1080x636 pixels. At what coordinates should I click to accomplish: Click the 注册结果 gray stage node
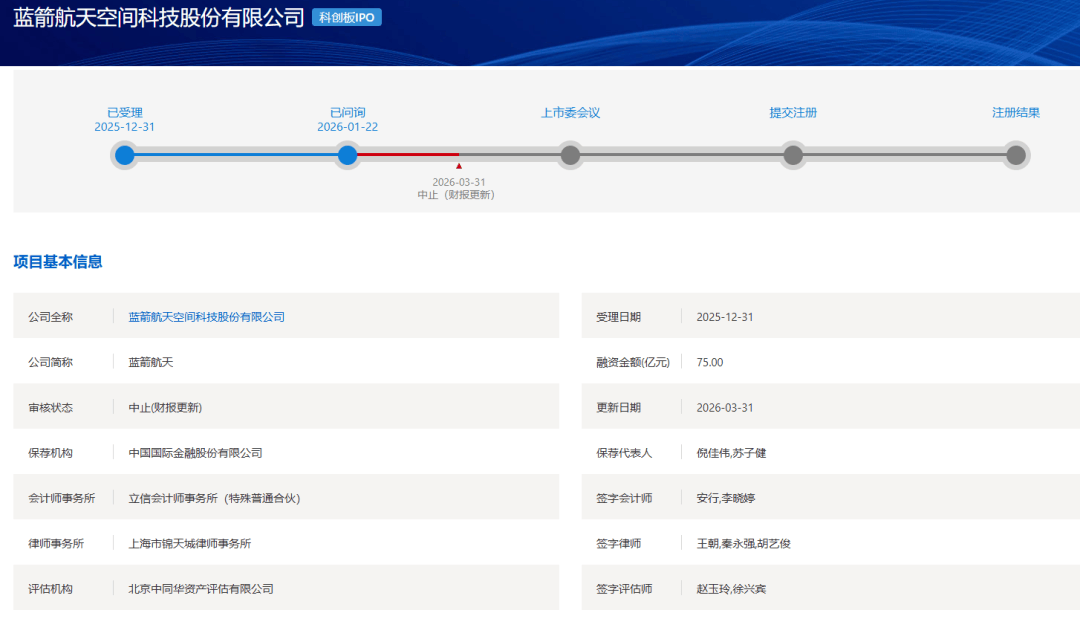pyautogui.click(x=1016, y=155)
